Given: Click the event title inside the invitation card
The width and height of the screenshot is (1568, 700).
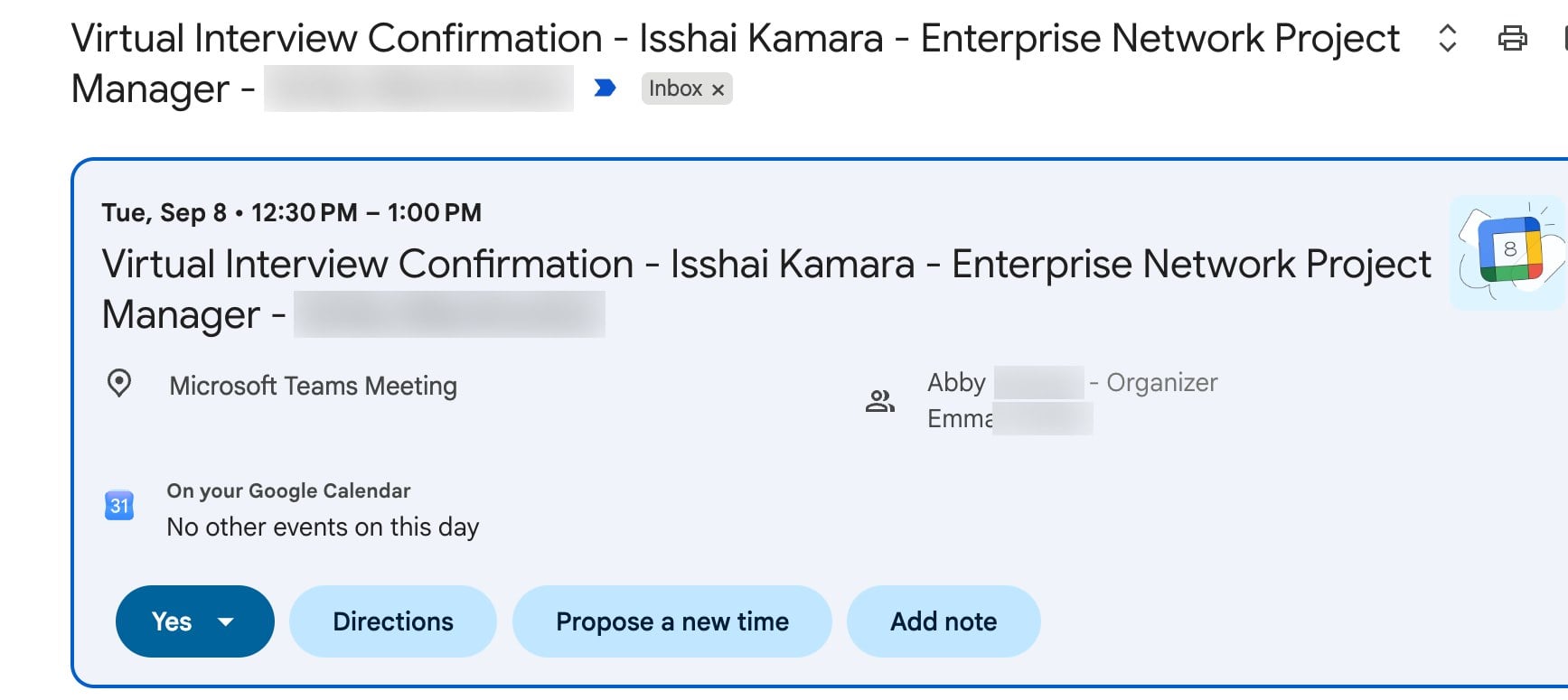Looking at the screenshot, I should pyautogui.click(x=766, y=289).
